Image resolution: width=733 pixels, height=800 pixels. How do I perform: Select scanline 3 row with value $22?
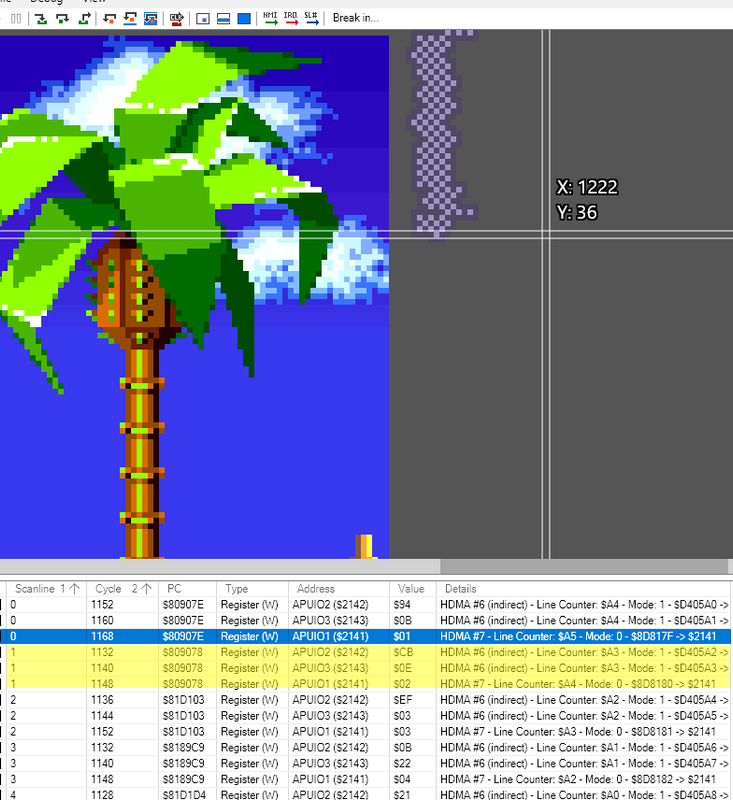366,763
